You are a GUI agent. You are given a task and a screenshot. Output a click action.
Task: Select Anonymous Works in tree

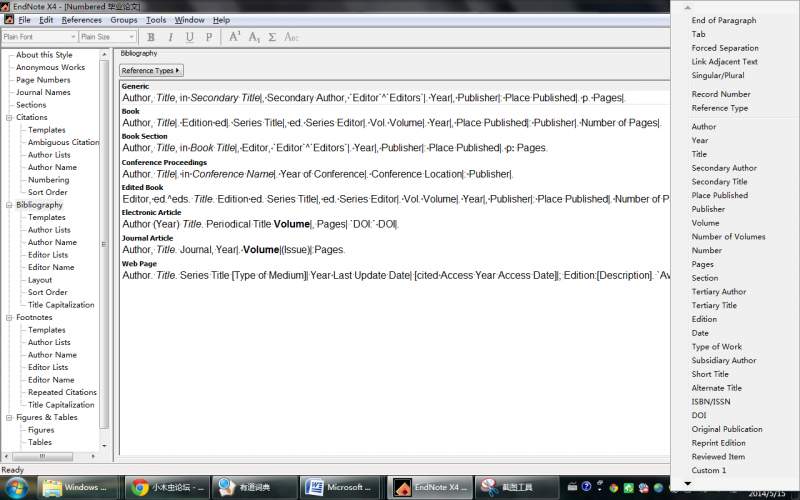pos(50,67)
